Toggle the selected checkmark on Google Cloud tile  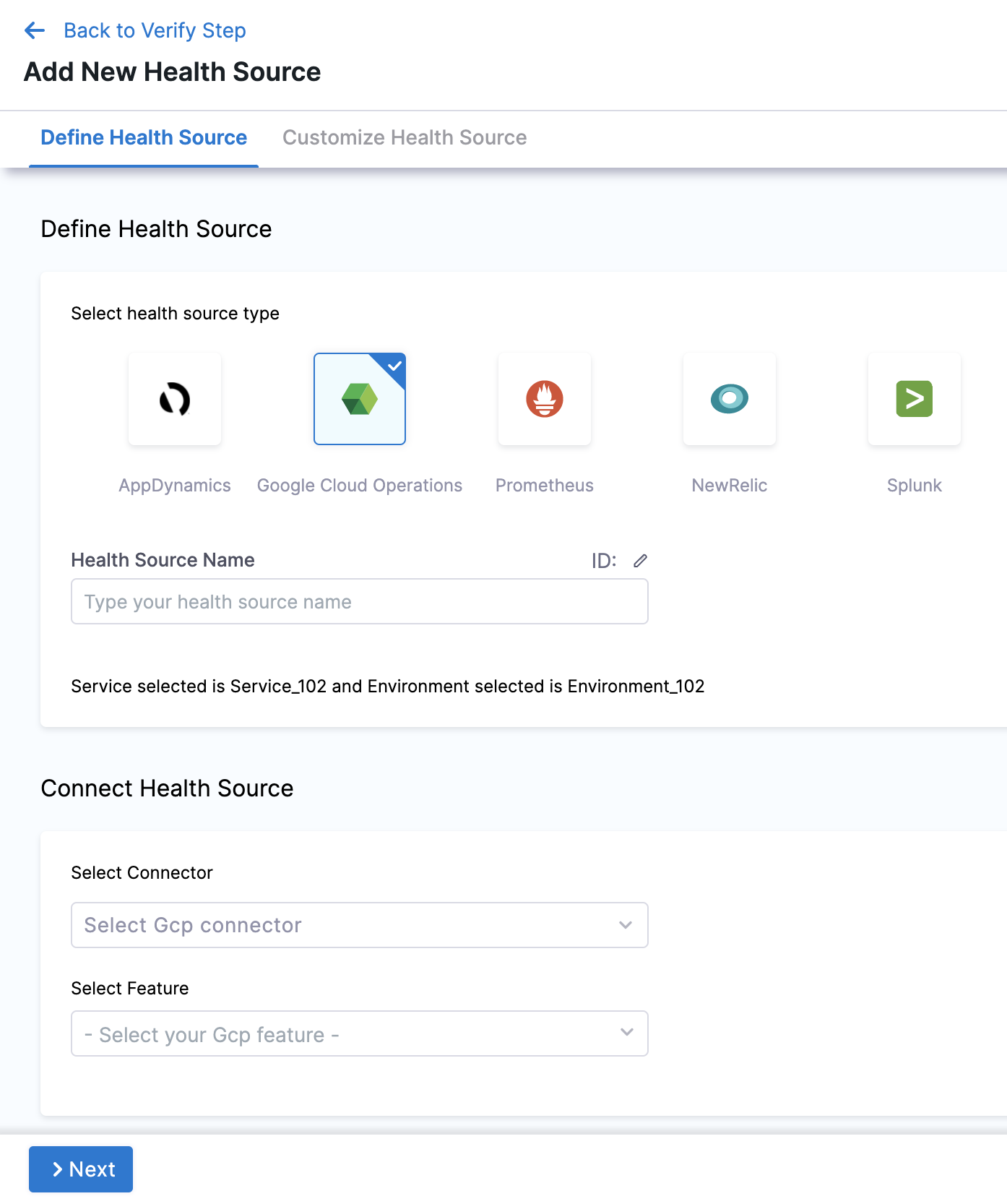coord(394,365)
